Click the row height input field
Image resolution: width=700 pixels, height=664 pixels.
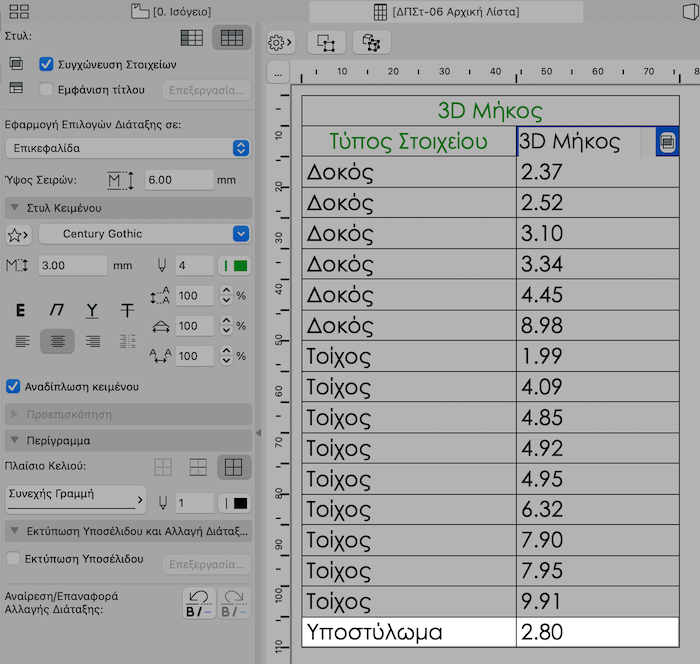pos(178,180)
